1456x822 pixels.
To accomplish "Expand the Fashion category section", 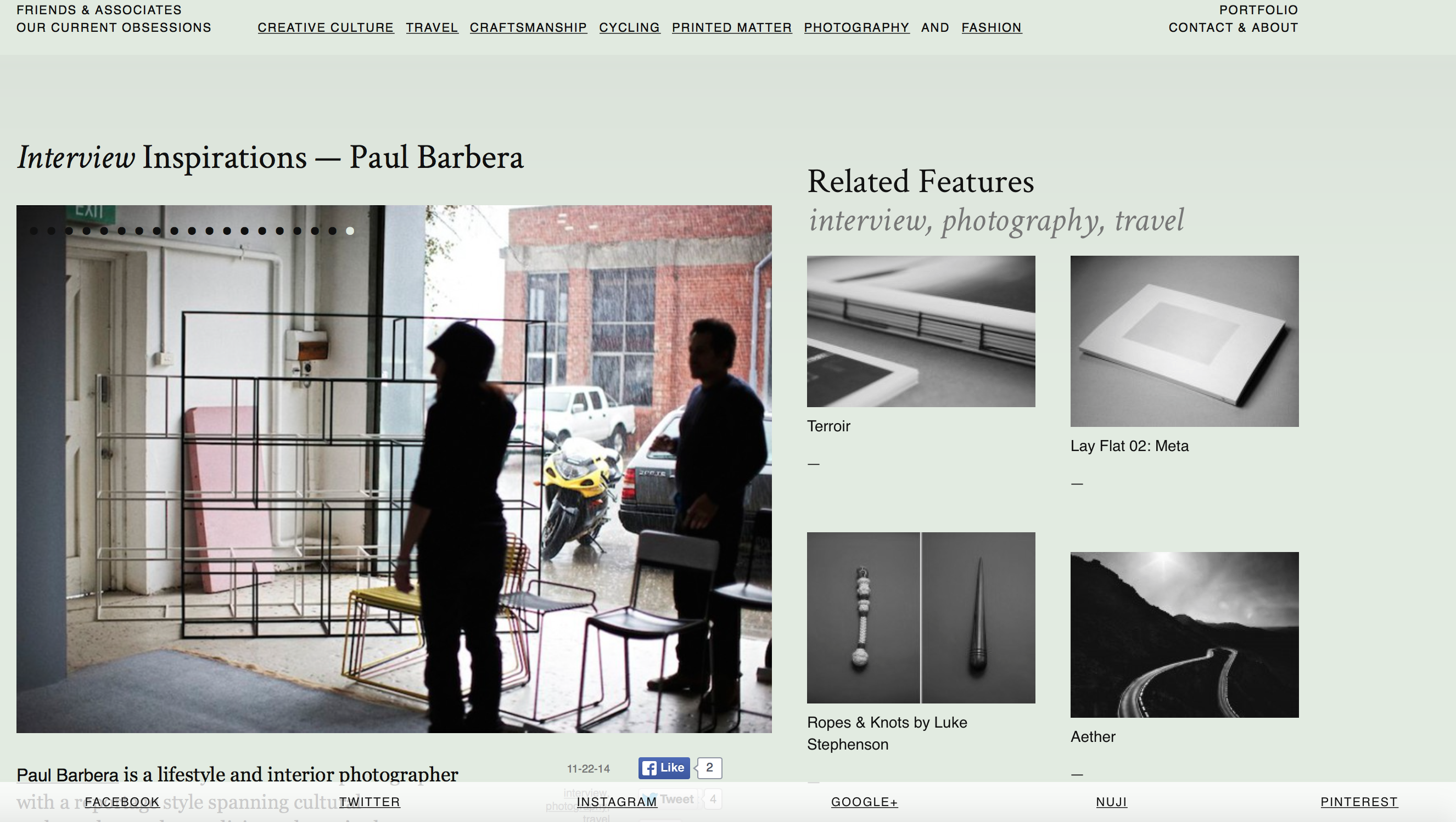I will click(992, 28).
